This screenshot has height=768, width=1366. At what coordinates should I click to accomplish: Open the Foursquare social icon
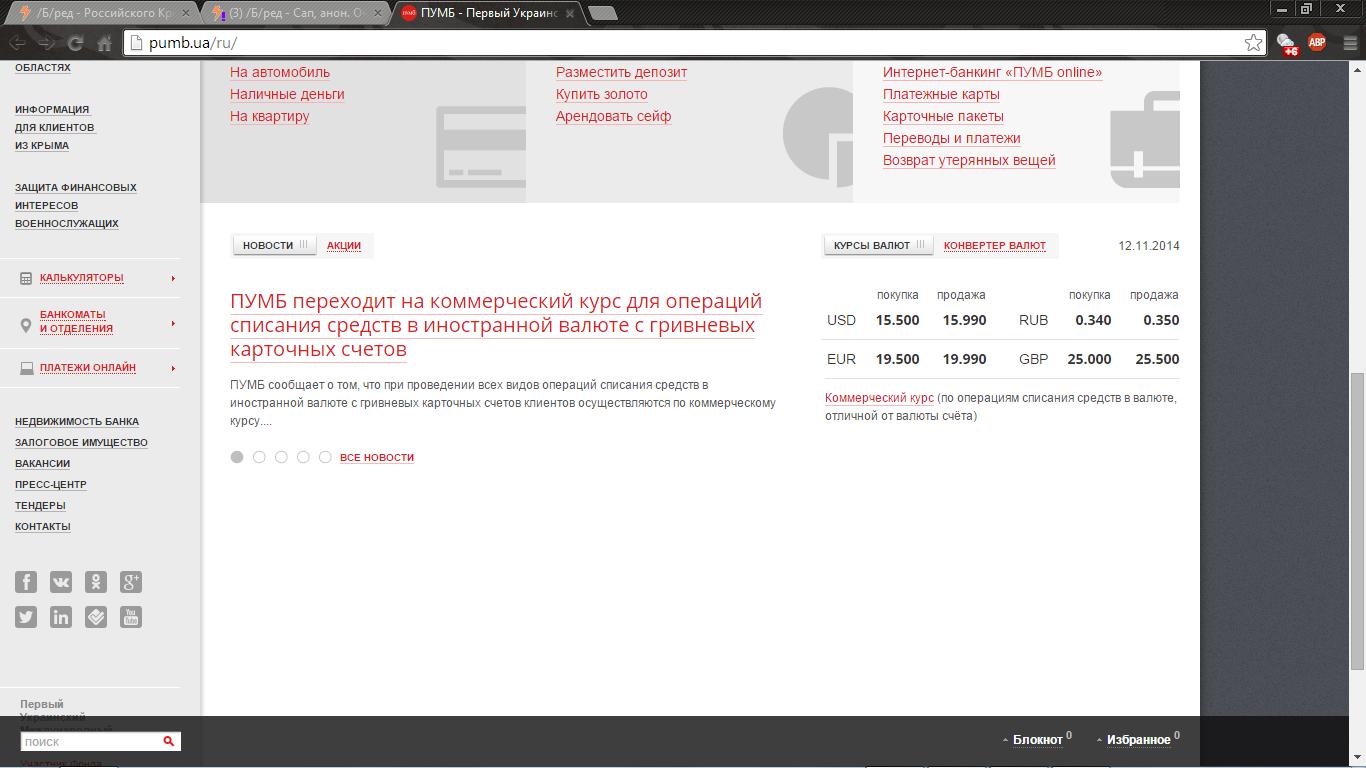[96, 617]
